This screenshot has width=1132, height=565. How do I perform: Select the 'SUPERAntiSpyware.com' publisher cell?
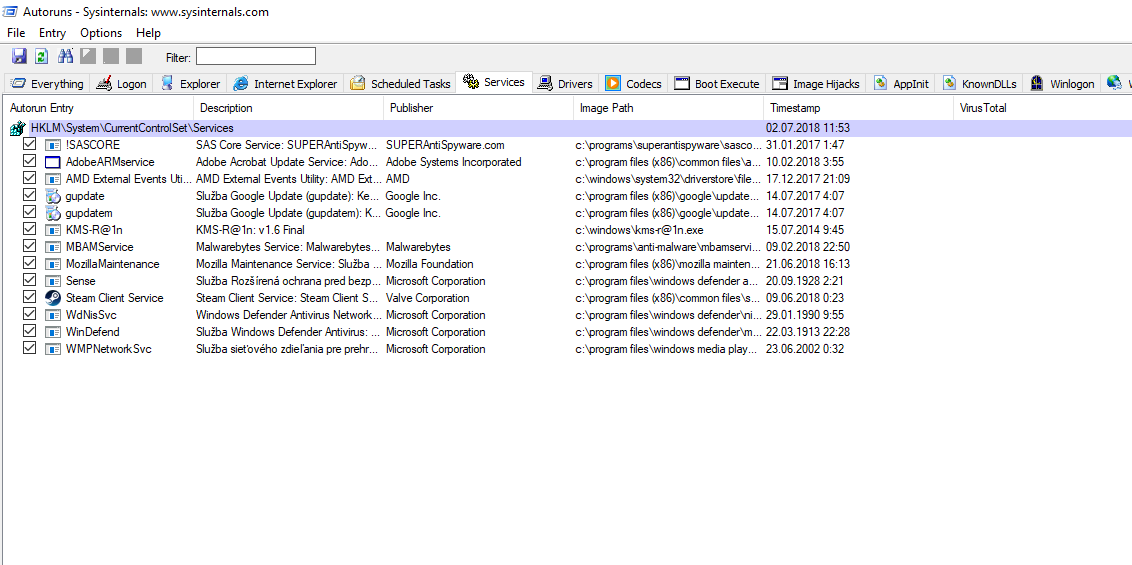[x=445, y=145]
